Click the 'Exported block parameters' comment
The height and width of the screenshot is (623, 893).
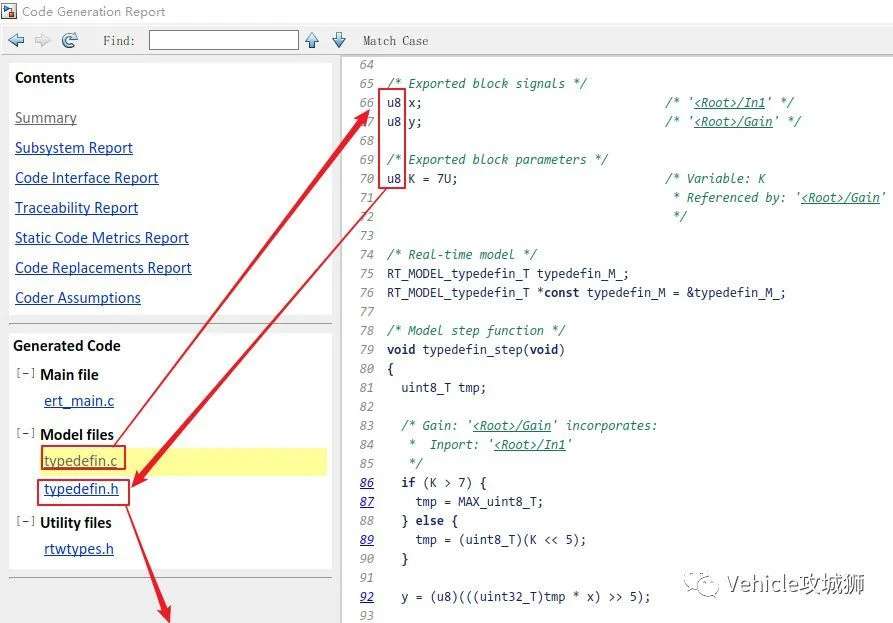click(498, 159)
